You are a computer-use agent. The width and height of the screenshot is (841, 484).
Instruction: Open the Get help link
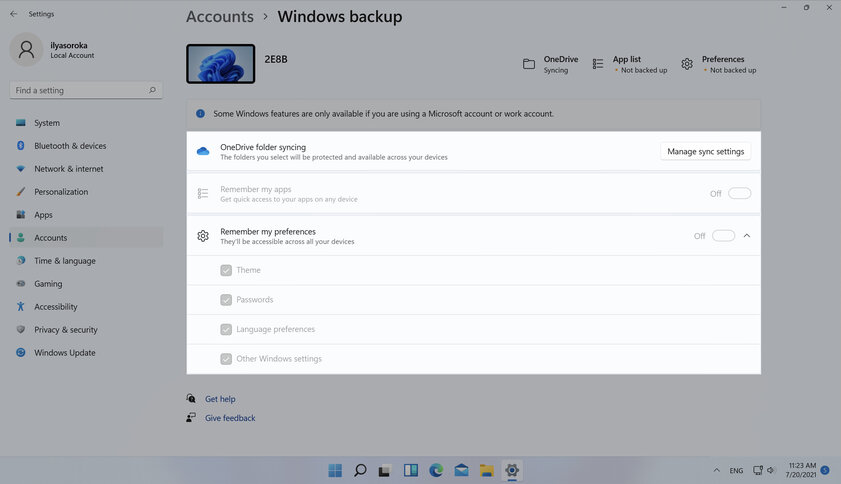(x=220, y=399)
